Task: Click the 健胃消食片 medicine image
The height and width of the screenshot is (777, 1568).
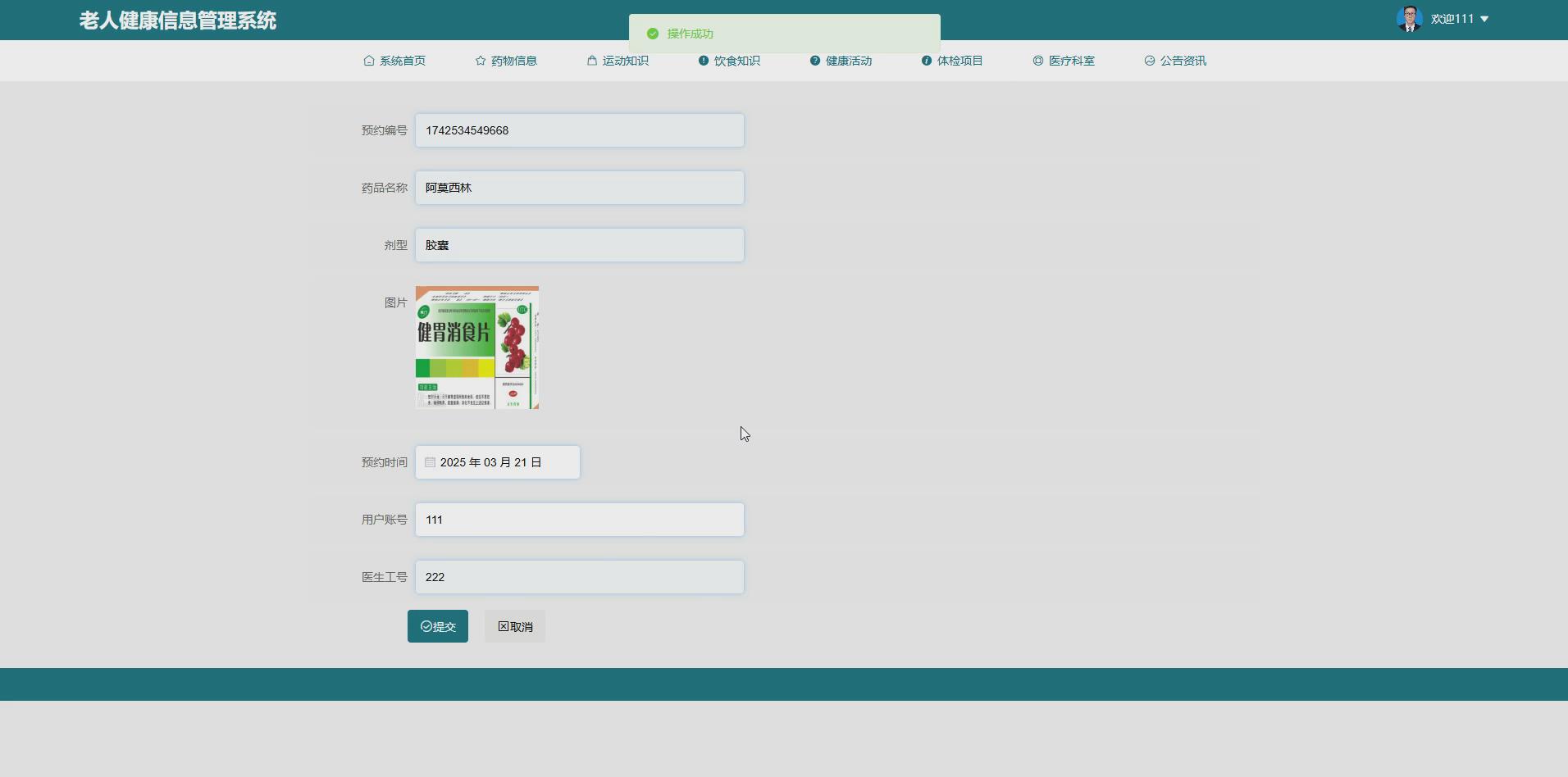Action: 477,348
